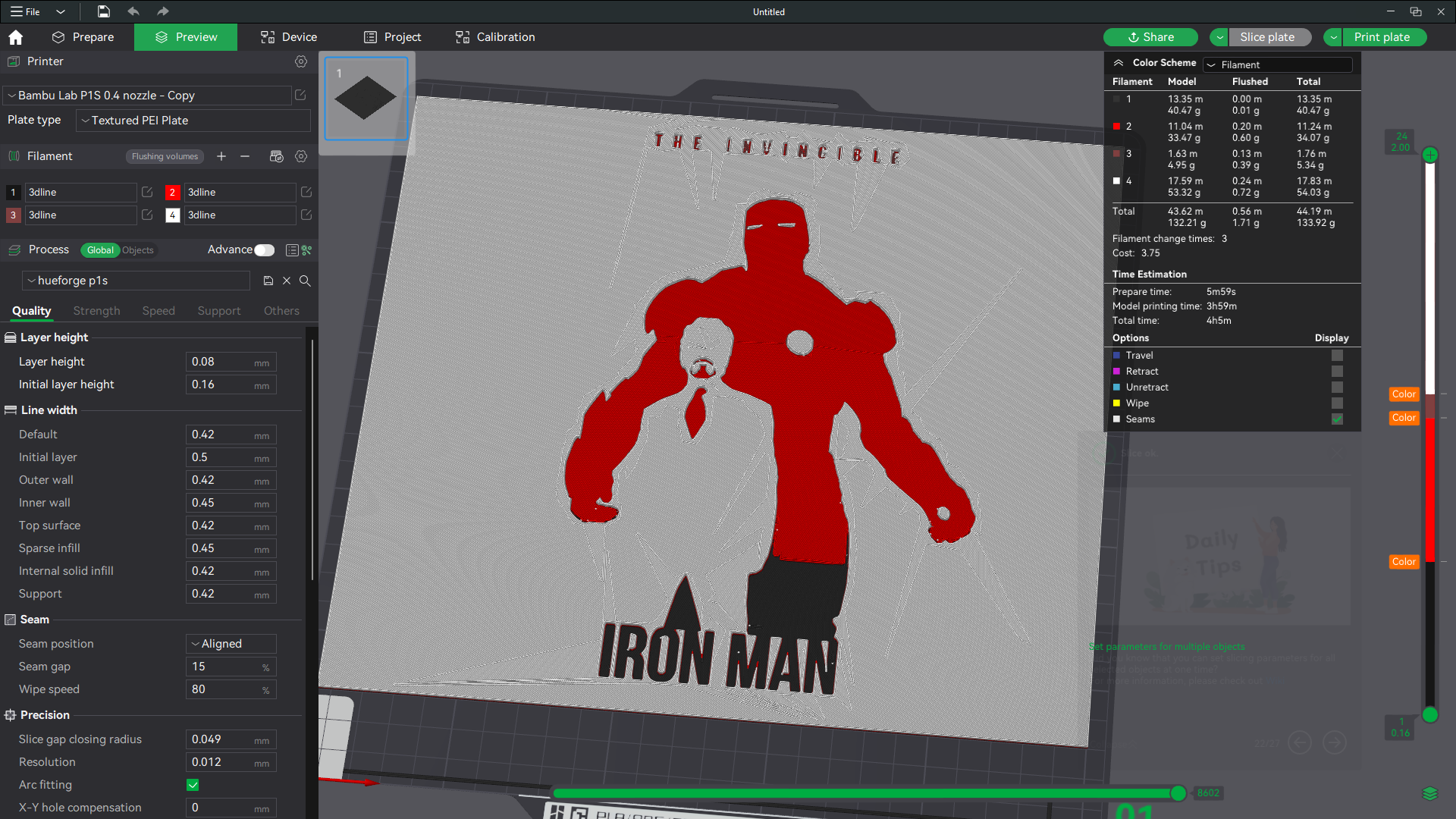This screenshot has height=819, width=1456.
Task: Click the bottom layer slider handle
Action: coord(1430,714)
